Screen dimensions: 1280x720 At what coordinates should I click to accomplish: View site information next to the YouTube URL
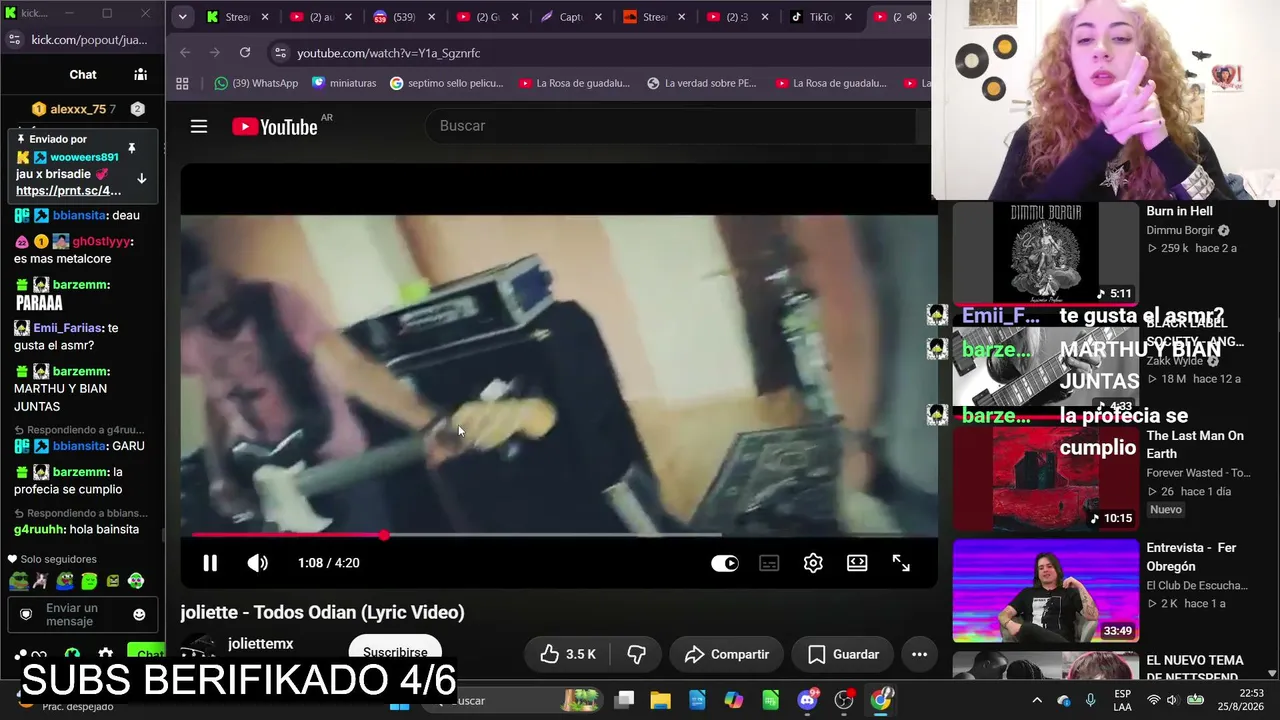tap(280, 53)
